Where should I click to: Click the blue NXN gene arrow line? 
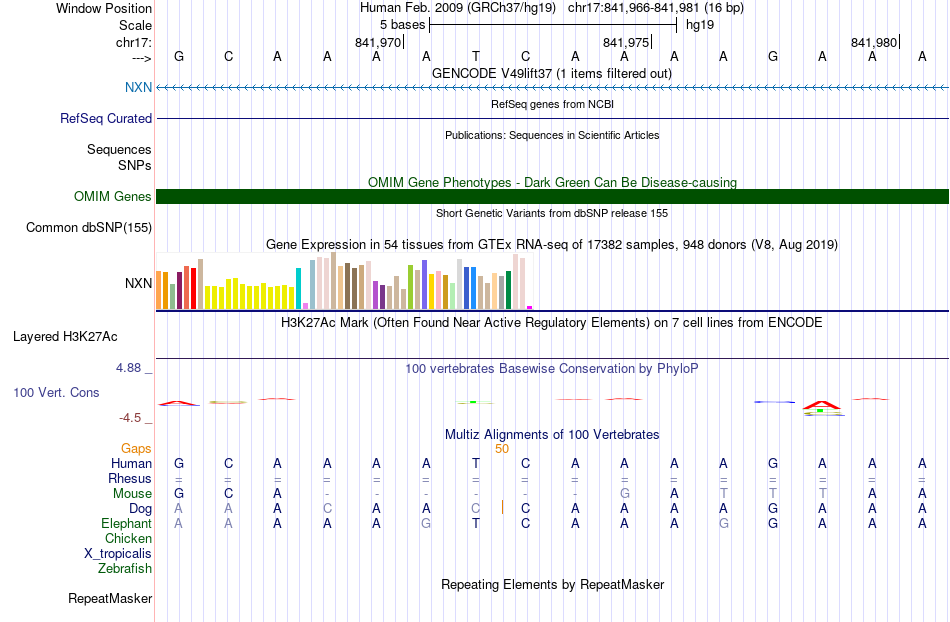(x=552, y=88)
